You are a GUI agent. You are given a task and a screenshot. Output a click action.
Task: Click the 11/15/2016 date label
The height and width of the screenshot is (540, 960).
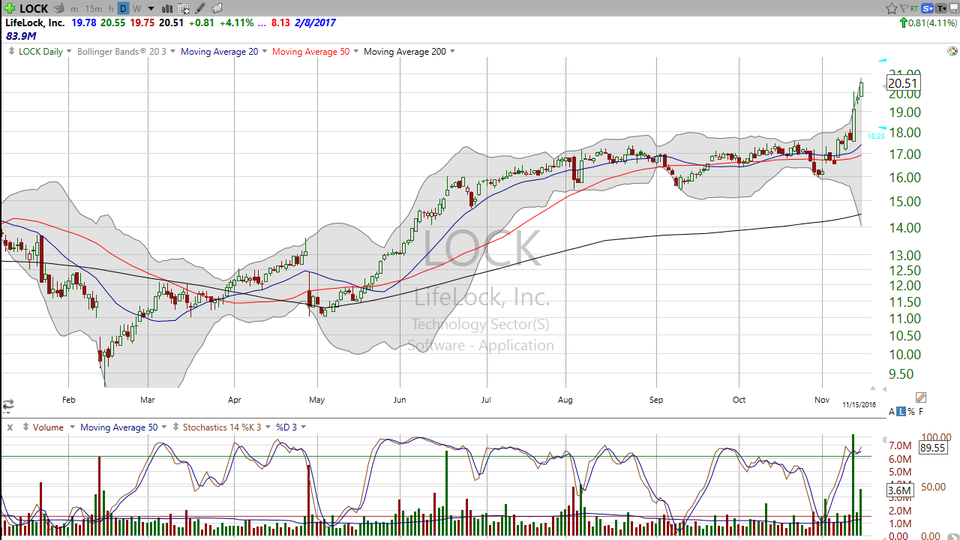coord(859,405)
